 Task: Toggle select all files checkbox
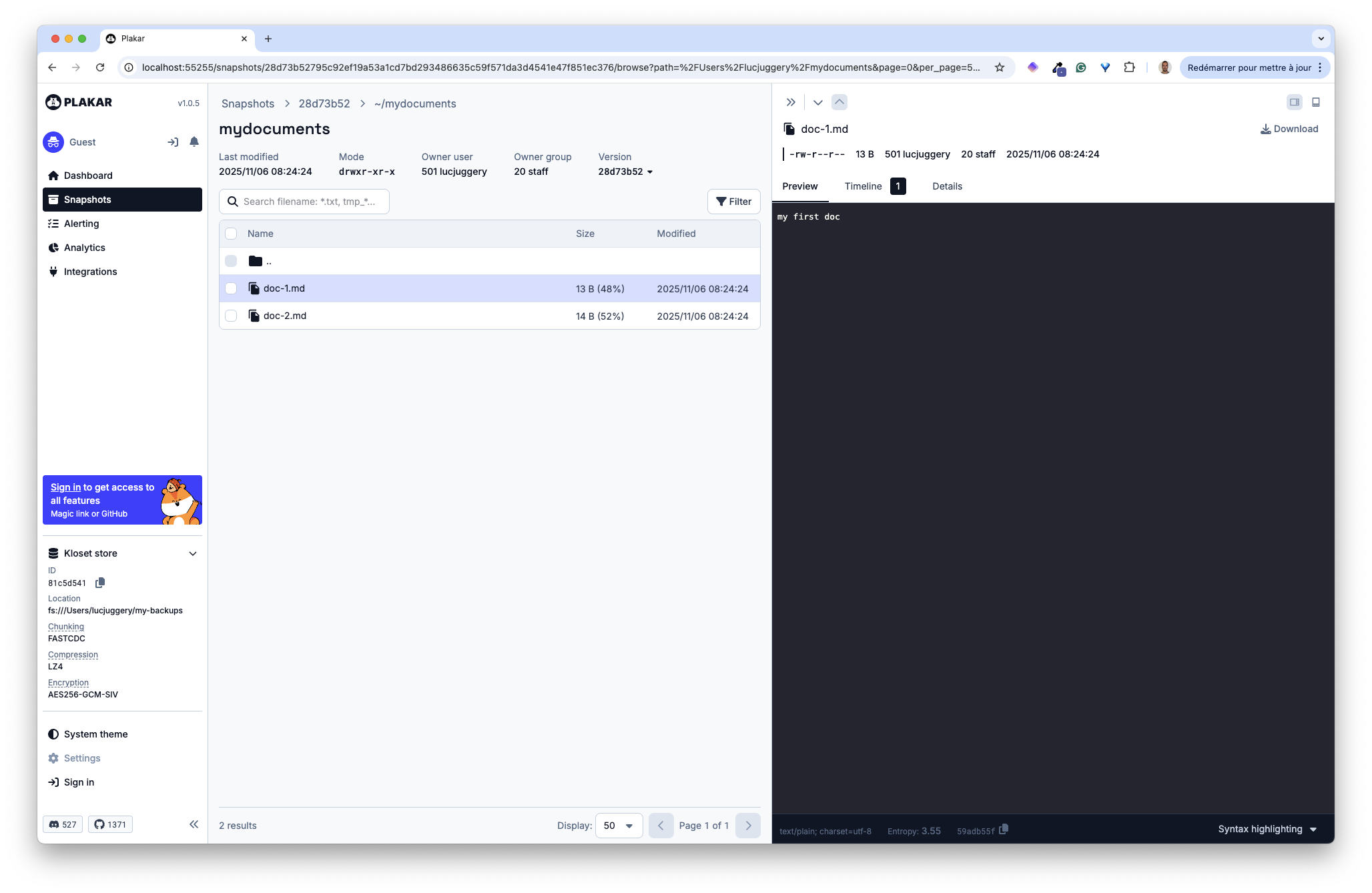coord(231,234)
